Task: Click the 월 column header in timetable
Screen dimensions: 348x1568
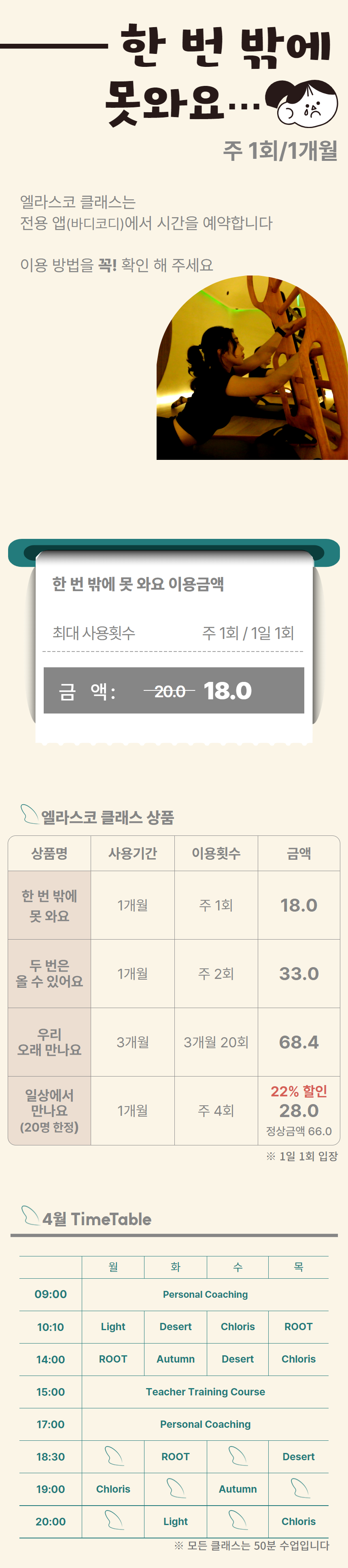Action: pyautogui.click(x=113, y=1267)
